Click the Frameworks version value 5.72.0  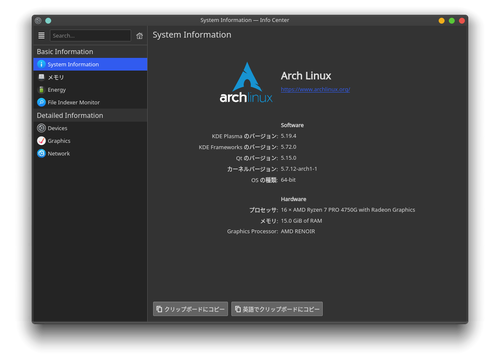point(288,147)
